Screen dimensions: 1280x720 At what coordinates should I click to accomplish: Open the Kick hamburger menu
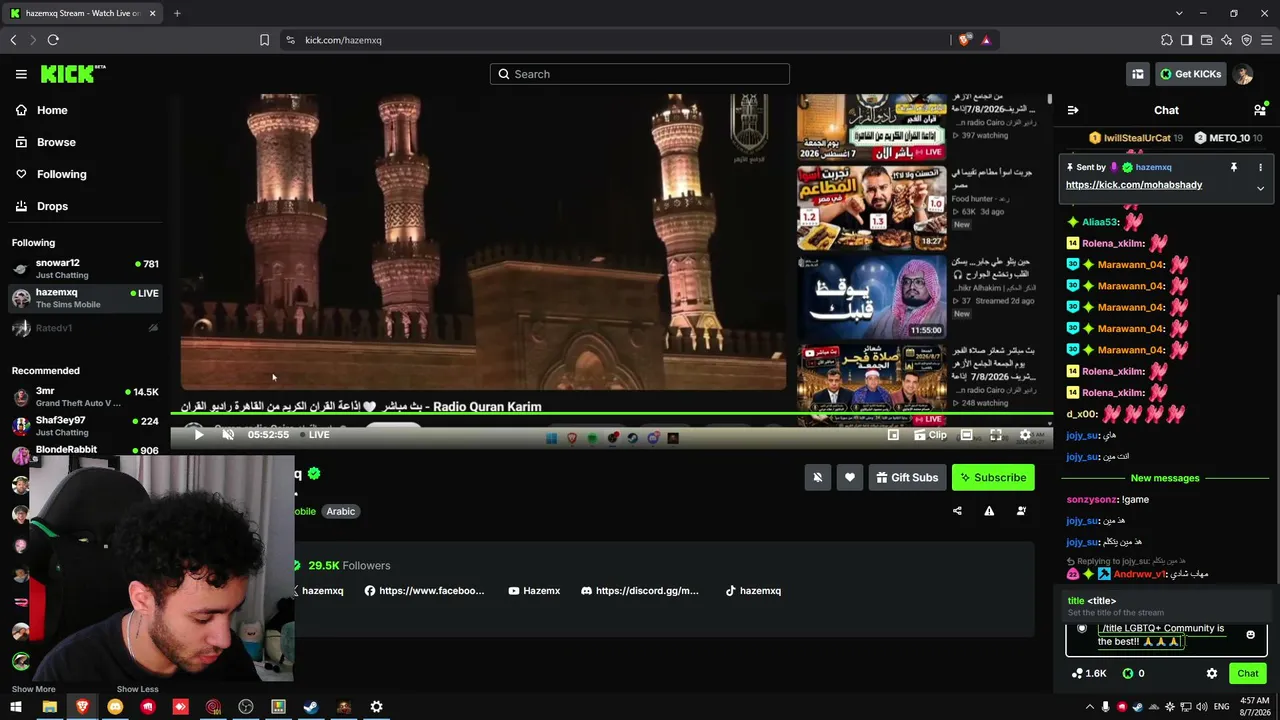[21, 74]
